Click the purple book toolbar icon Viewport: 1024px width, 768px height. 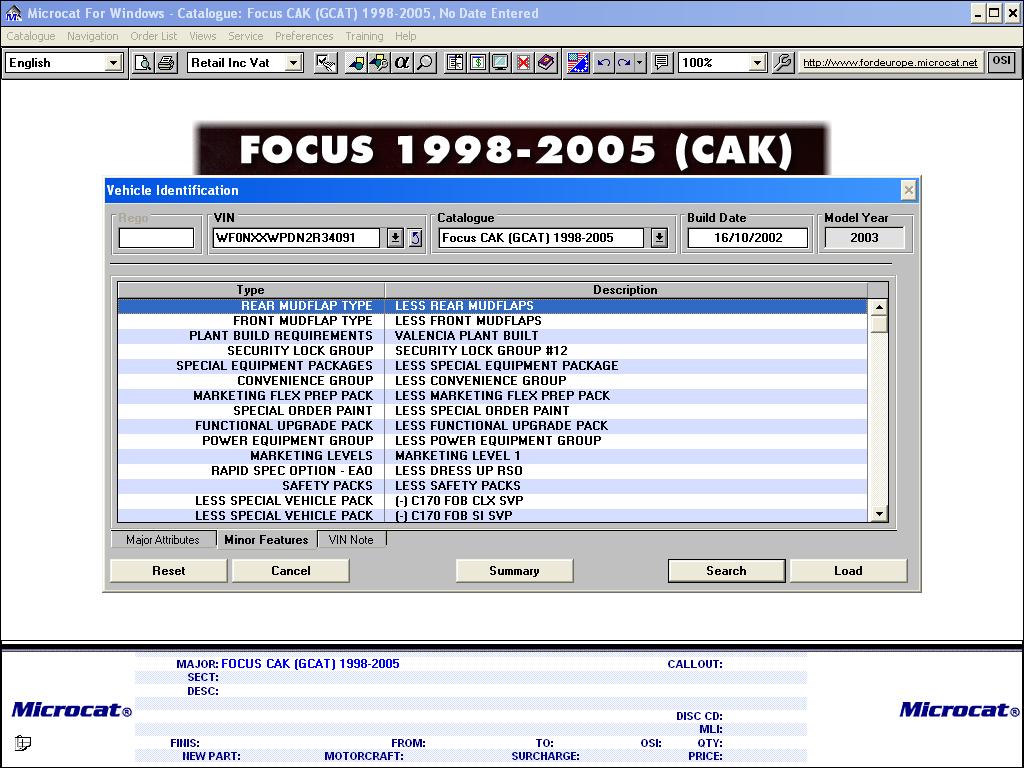pos(545,62)
